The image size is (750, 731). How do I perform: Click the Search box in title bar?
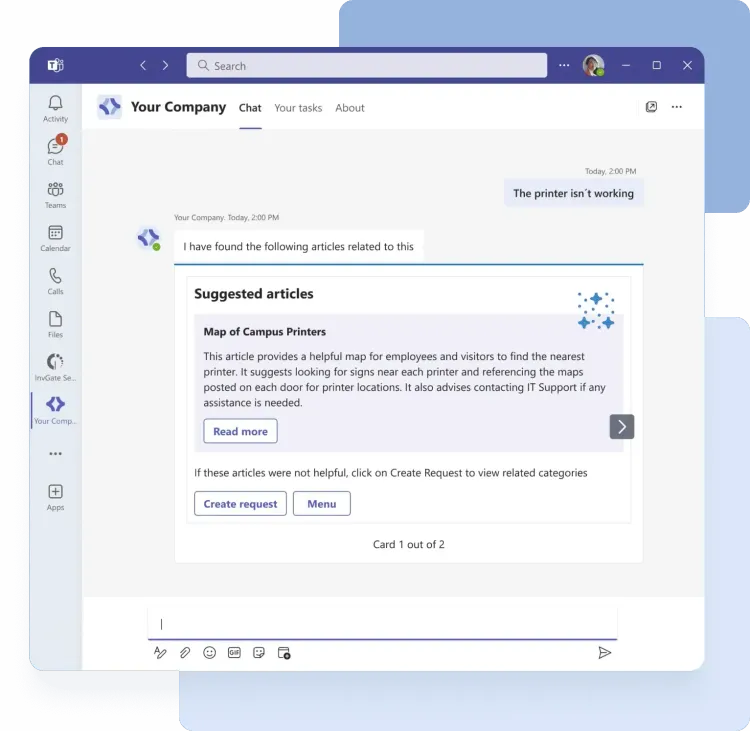tap(366, 66)
